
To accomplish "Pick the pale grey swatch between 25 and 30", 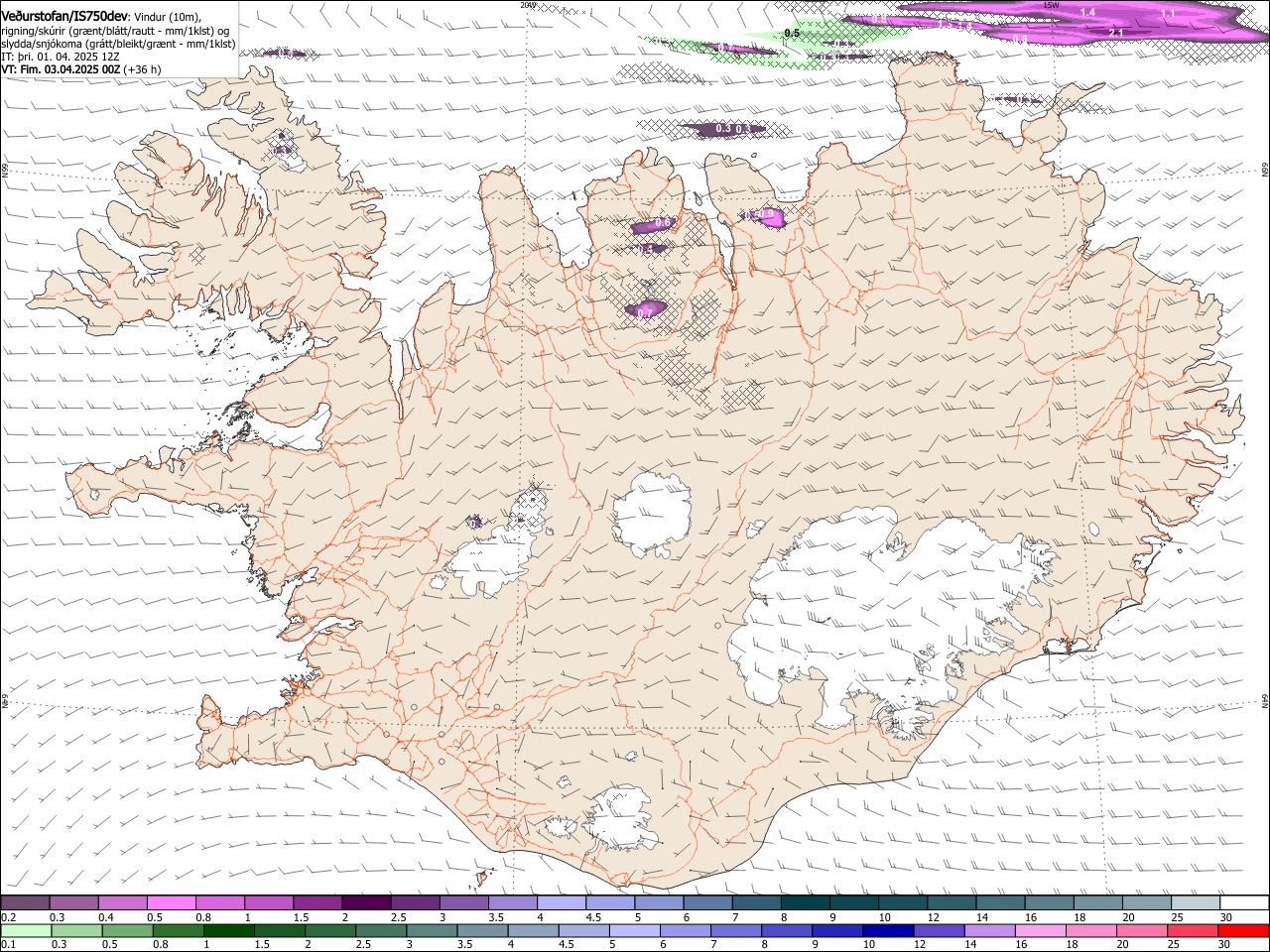I will pyautogui.click(x=1196, y=903).
